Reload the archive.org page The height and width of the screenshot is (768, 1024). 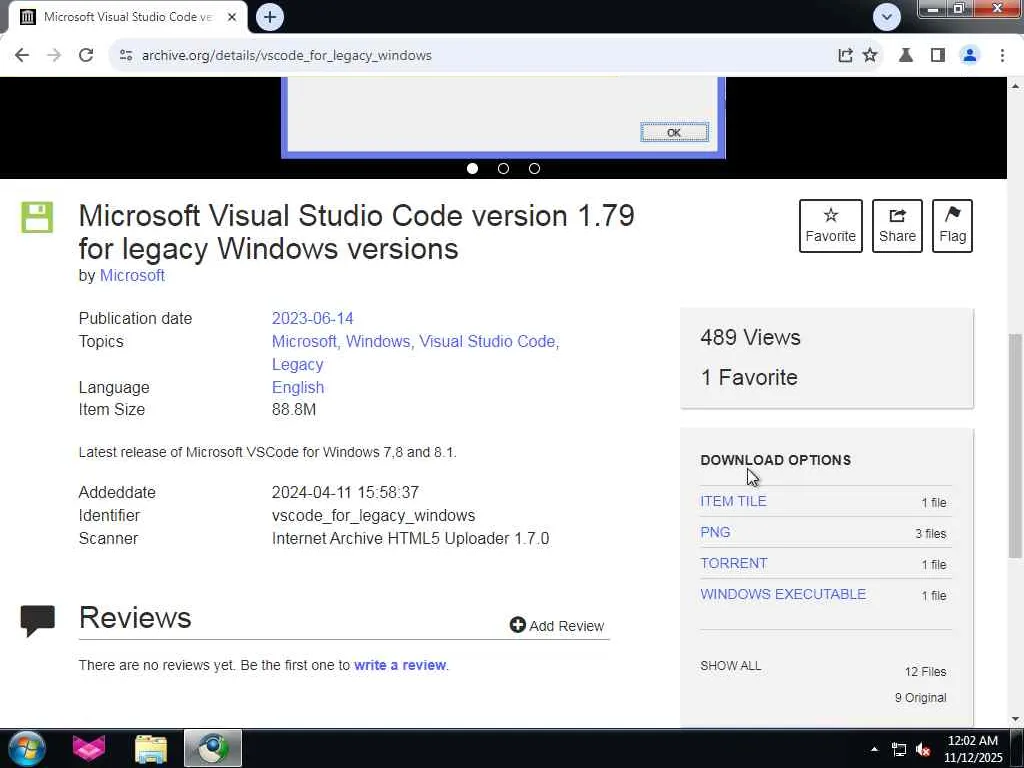(x=86, y=56)
